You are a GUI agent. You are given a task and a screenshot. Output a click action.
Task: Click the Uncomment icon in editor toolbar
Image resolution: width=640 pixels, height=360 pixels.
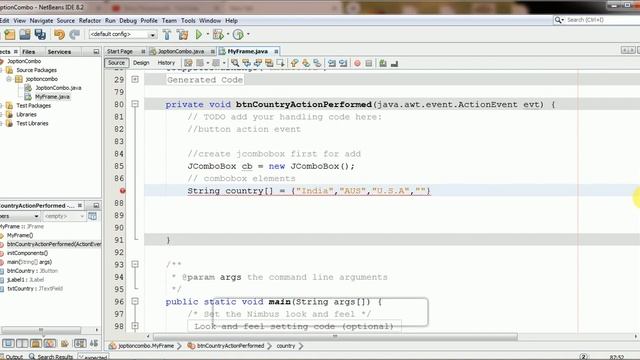[x=394, y=63]
